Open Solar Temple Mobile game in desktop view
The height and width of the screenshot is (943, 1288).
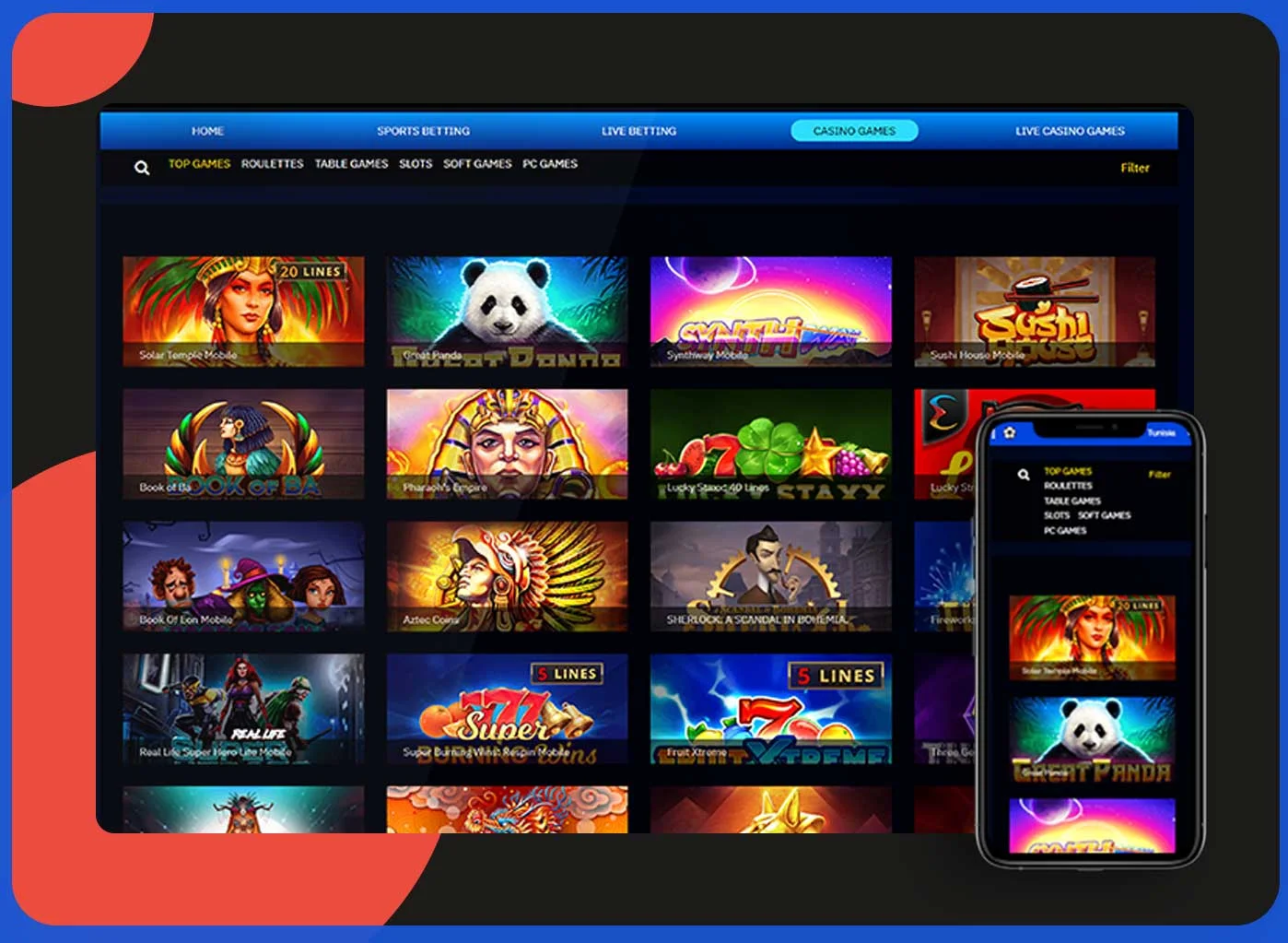pos(243,312)
